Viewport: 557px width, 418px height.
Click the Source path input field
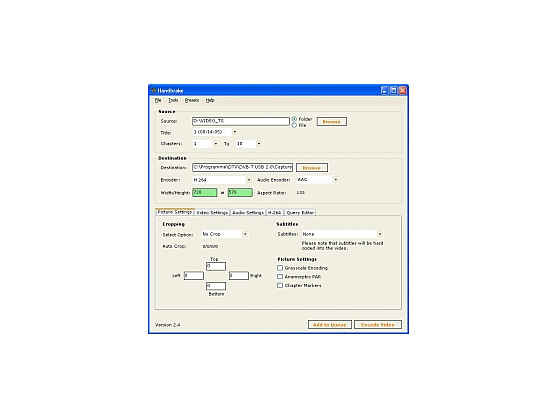241,121
